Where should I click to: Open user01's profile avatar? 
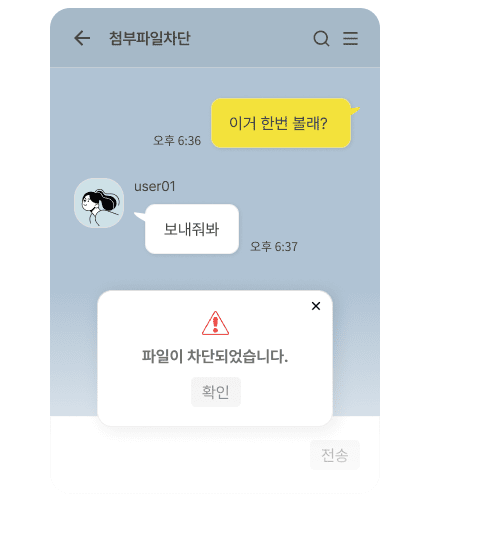point(99,203)
